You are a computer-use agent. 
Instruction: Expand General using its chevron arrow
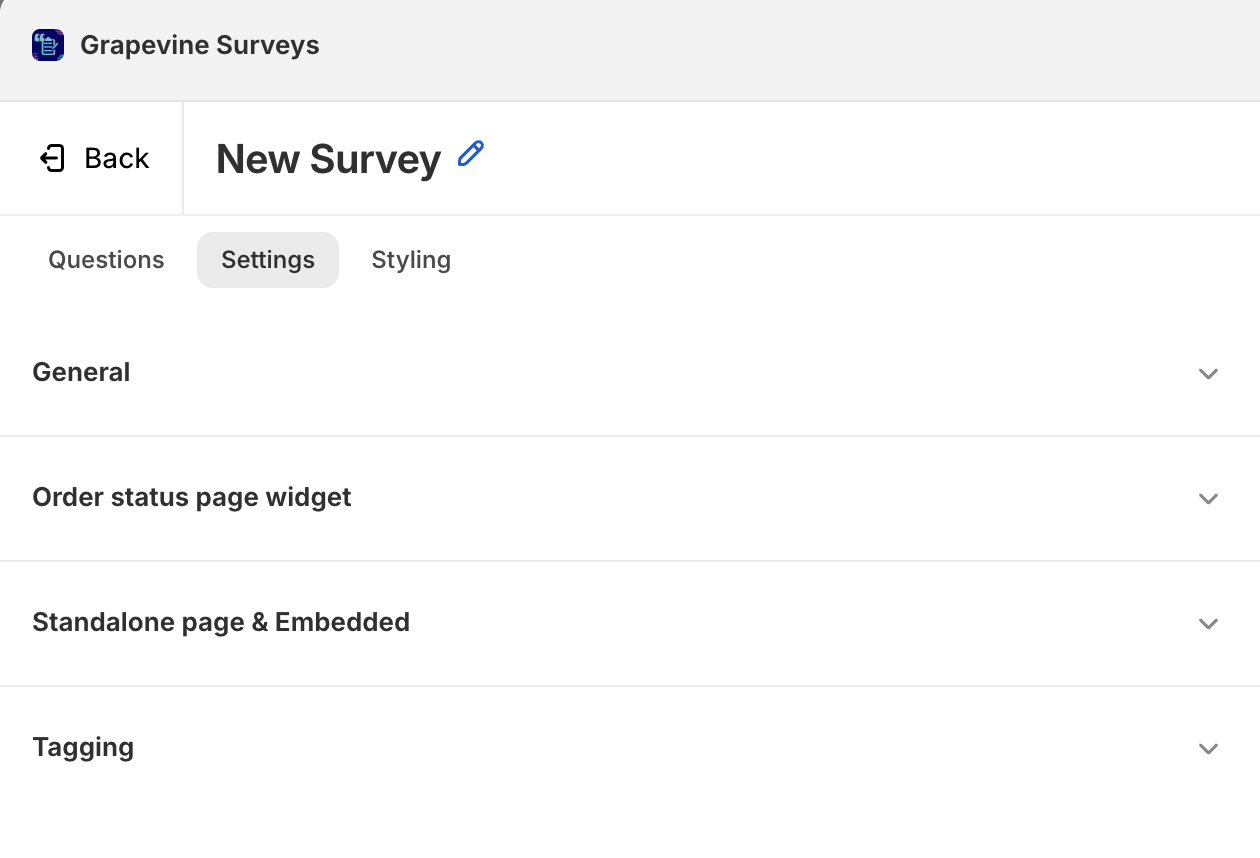pos(1208,373)
